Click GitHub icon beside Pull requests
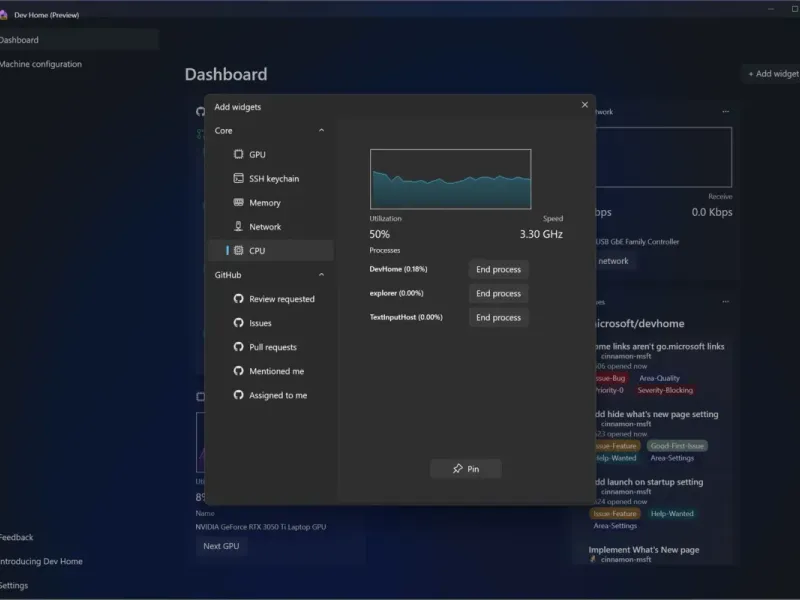 click(238, 346)
